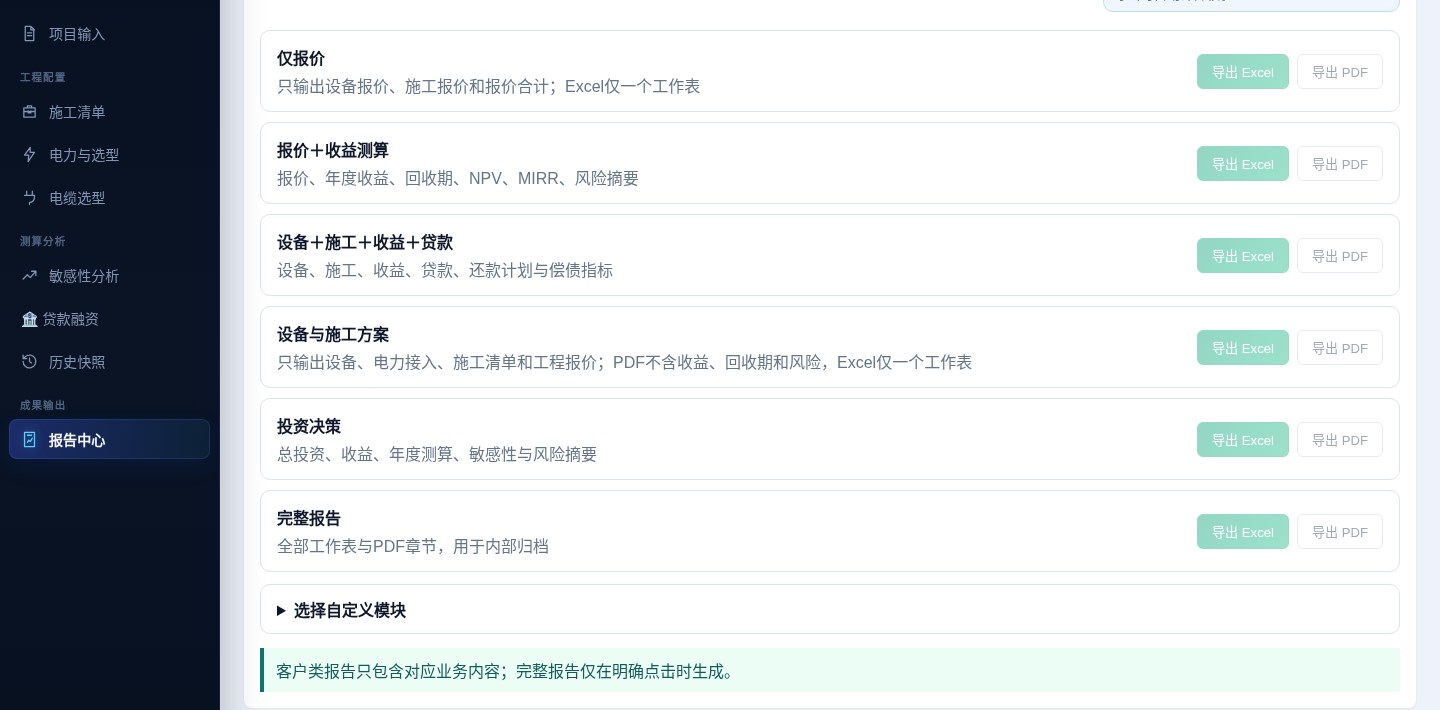This screenshot has height=710, width=1440.
Task: Click the 报价+收益测算 title
Action: click(x=333, y=151)
